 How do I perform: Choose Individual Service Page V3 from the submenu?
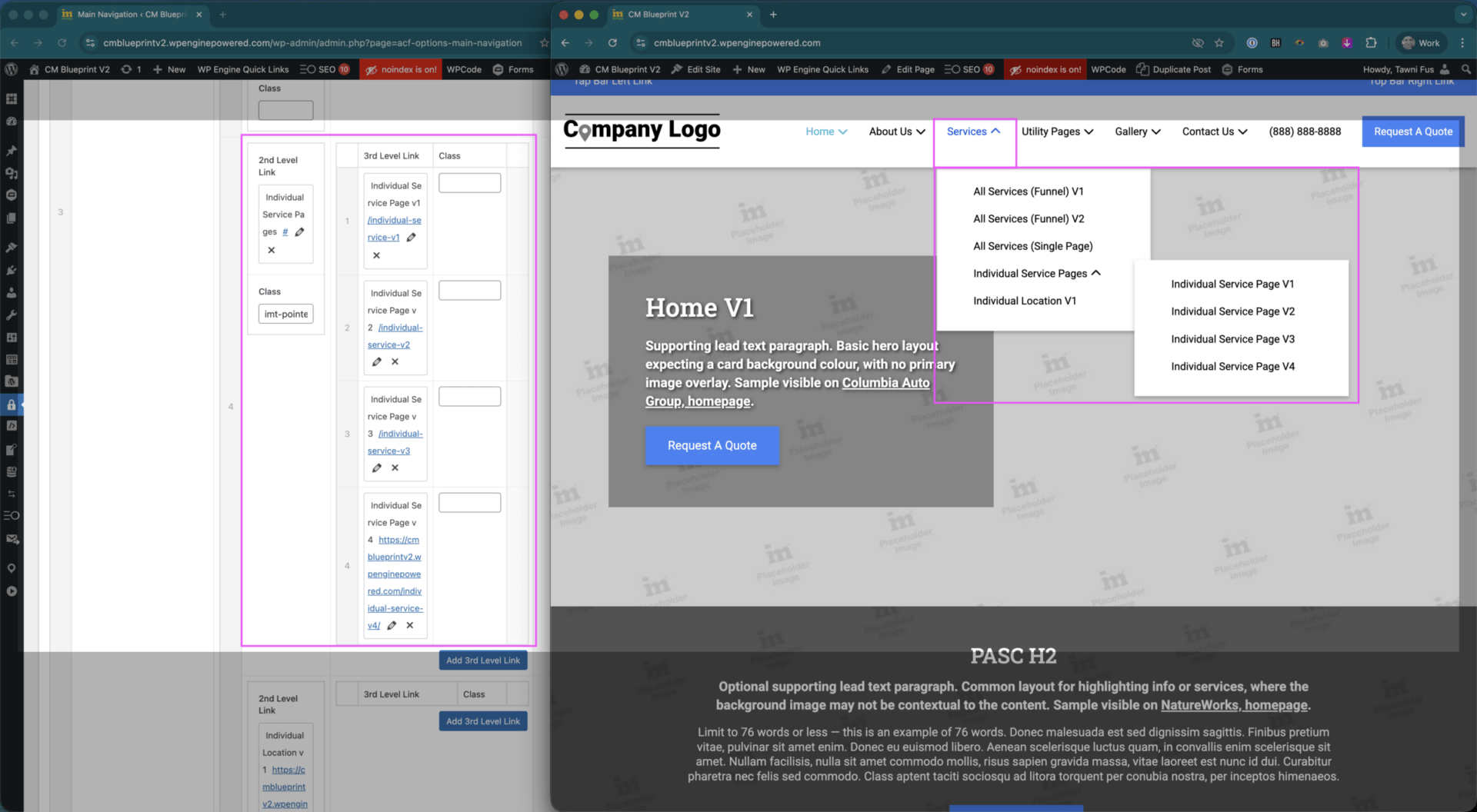click(x=1232, y=339)
